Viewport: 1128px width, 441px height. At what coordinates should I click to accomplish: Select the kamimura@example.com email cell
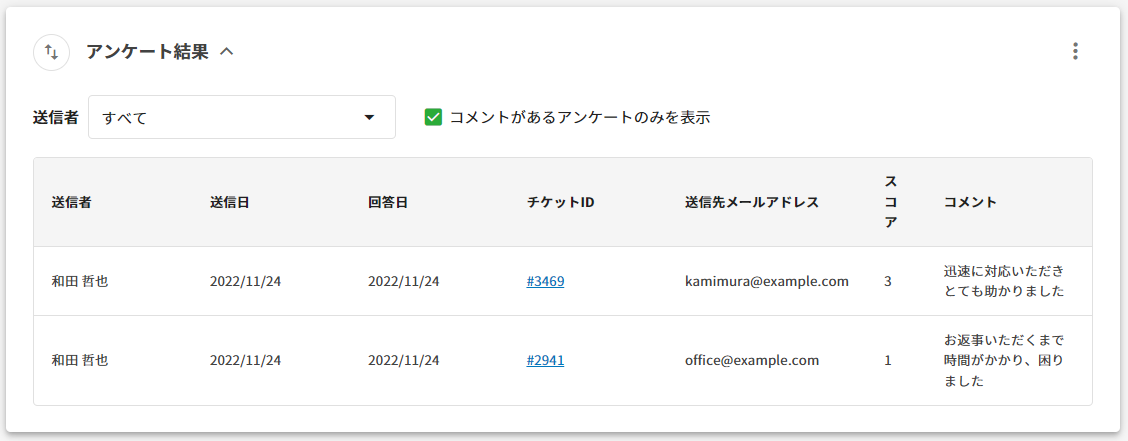tap(766, 281)
